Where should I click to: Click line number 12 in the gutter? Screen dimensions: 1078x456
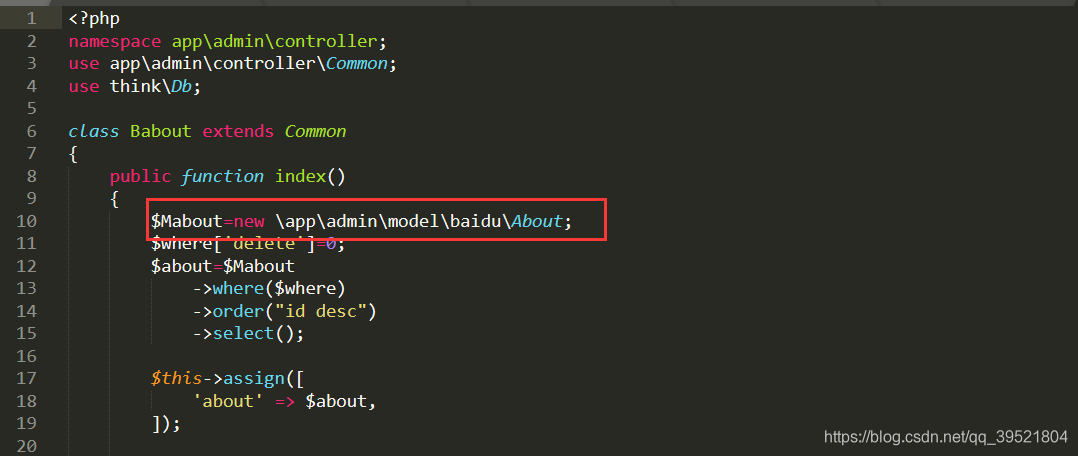[x=27, y=266]
